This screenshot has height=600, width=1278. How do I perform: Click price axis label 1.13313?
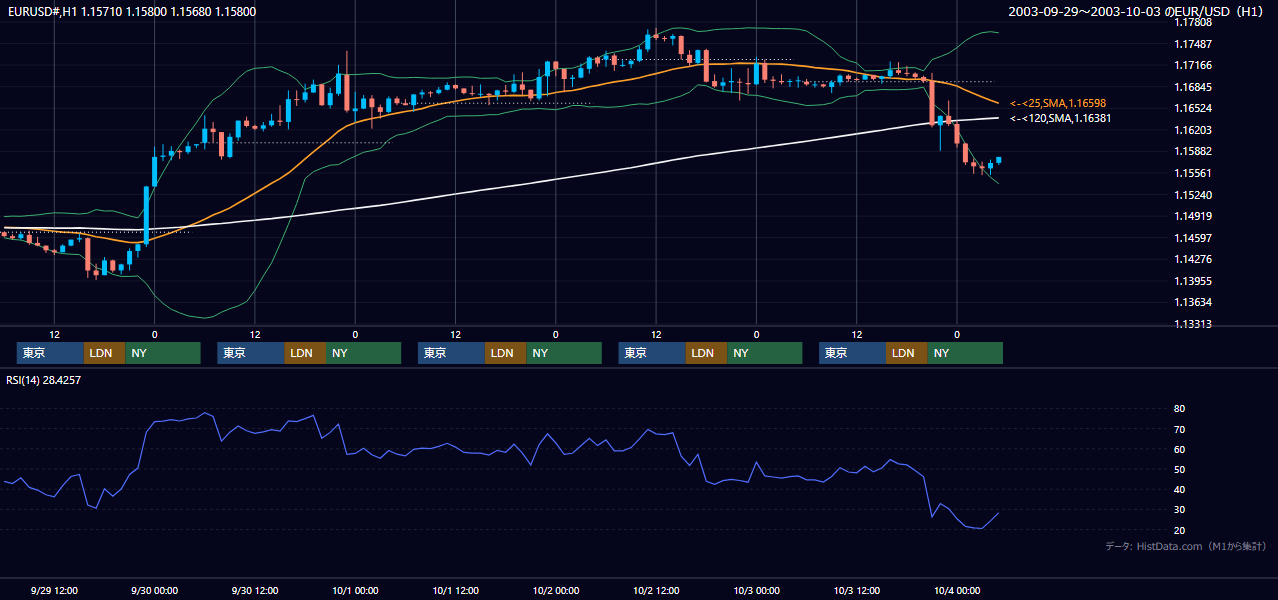click(x=1193, y=324)
